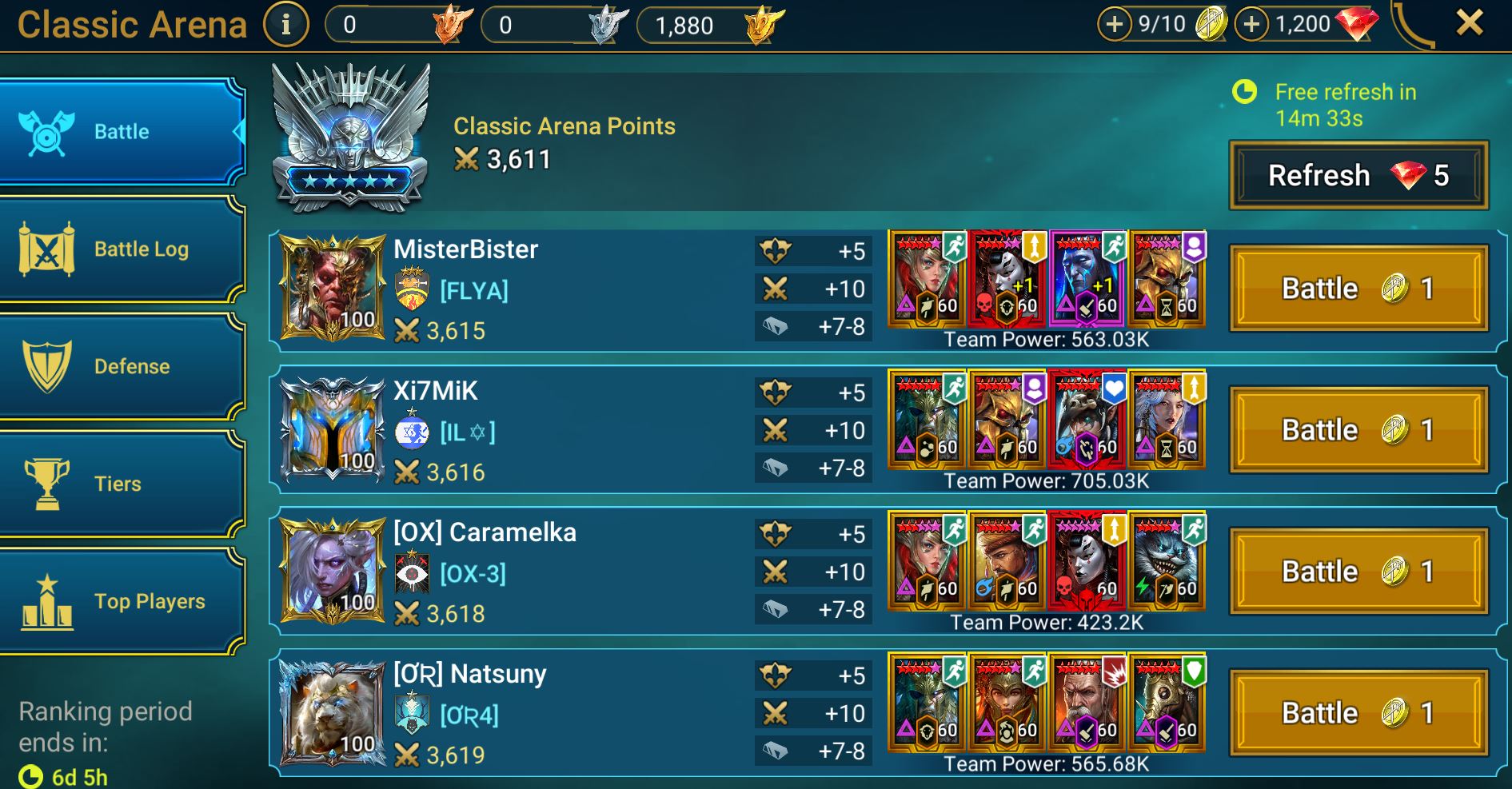The height and width of the screenshot is (789, 1512).
Task: Open the [FLYA] clan tag
Action: click(x=473, y=291)
